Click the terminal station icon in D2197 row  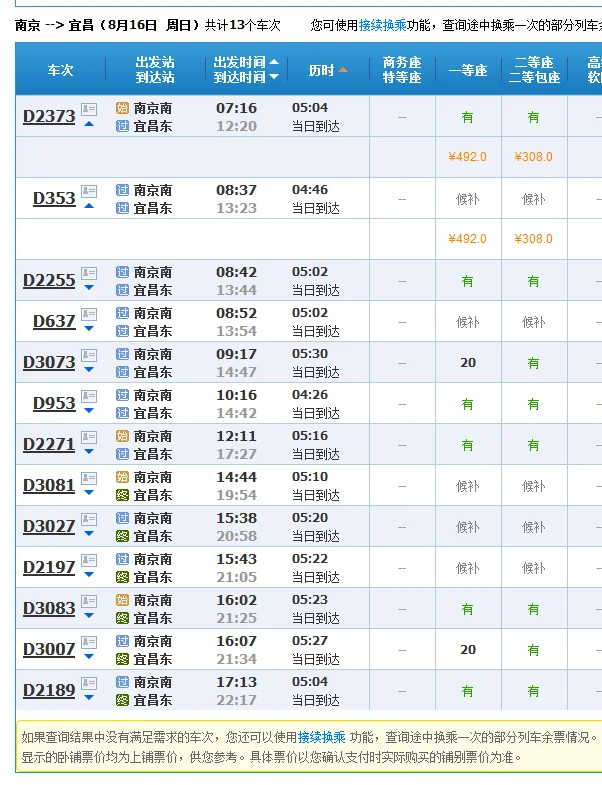[123, 578]
